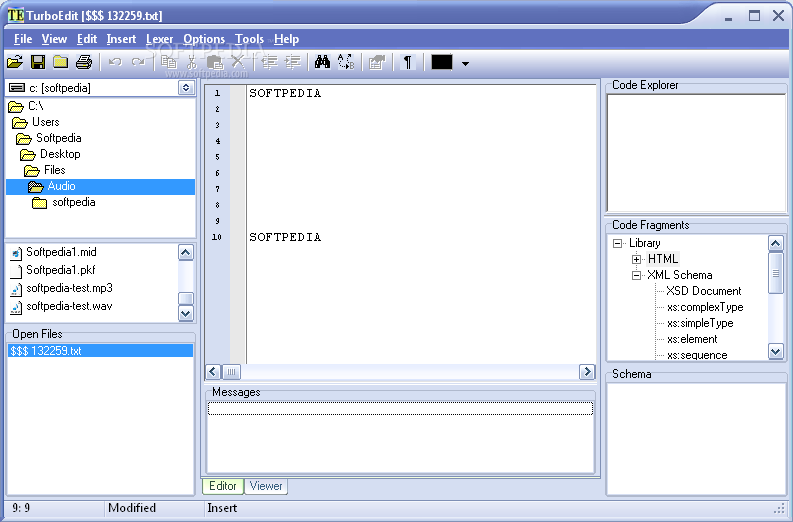Click the Undo arrow icon
The height and width of the screenshot is (522, 793).
point(115,62)
